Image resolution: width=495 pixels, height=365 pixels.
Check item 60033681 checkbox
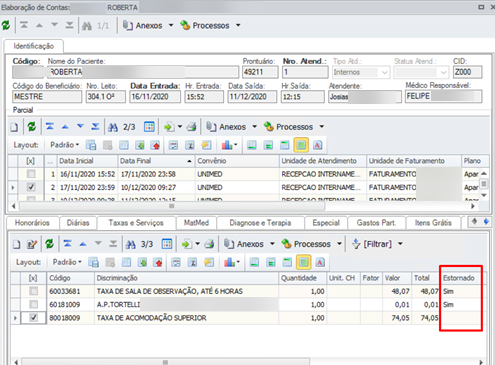[33, 291]
